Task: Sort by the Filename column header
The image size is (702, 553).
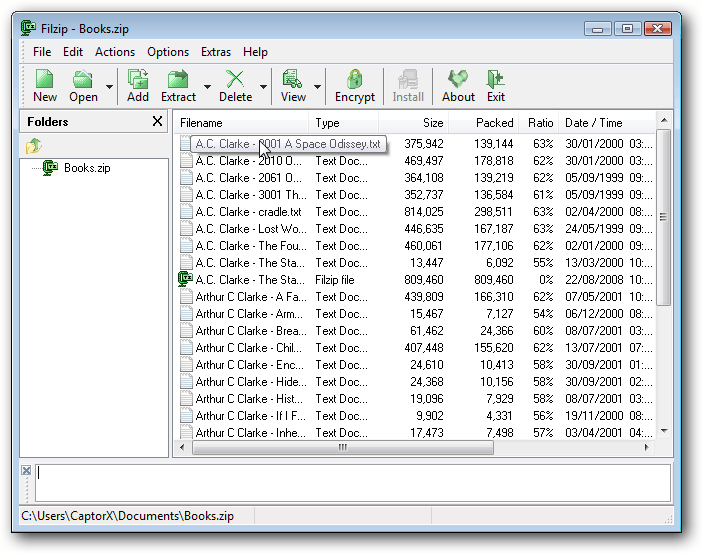Action: (x=241, y=123)
